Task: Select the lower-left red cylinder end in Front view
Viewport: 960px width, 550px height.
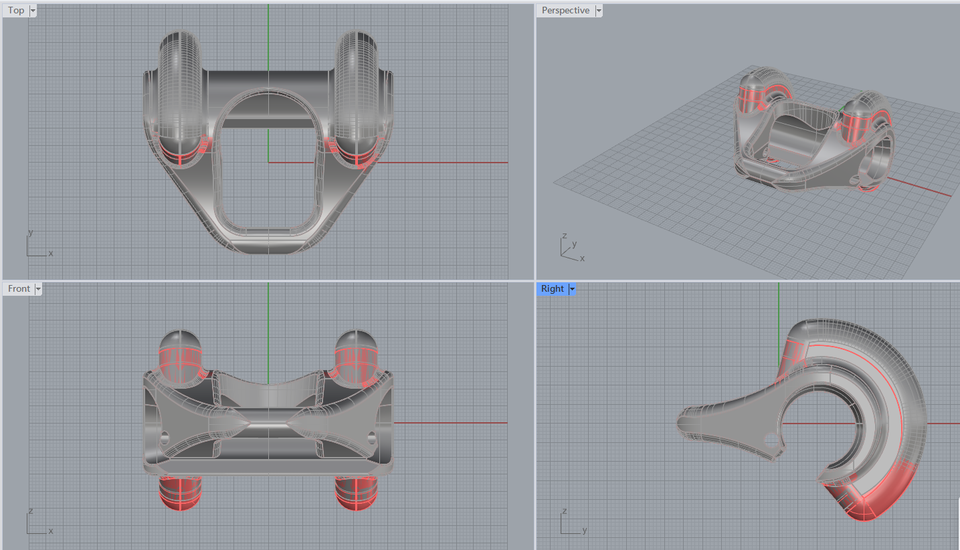Action: (x=180, y=494)
